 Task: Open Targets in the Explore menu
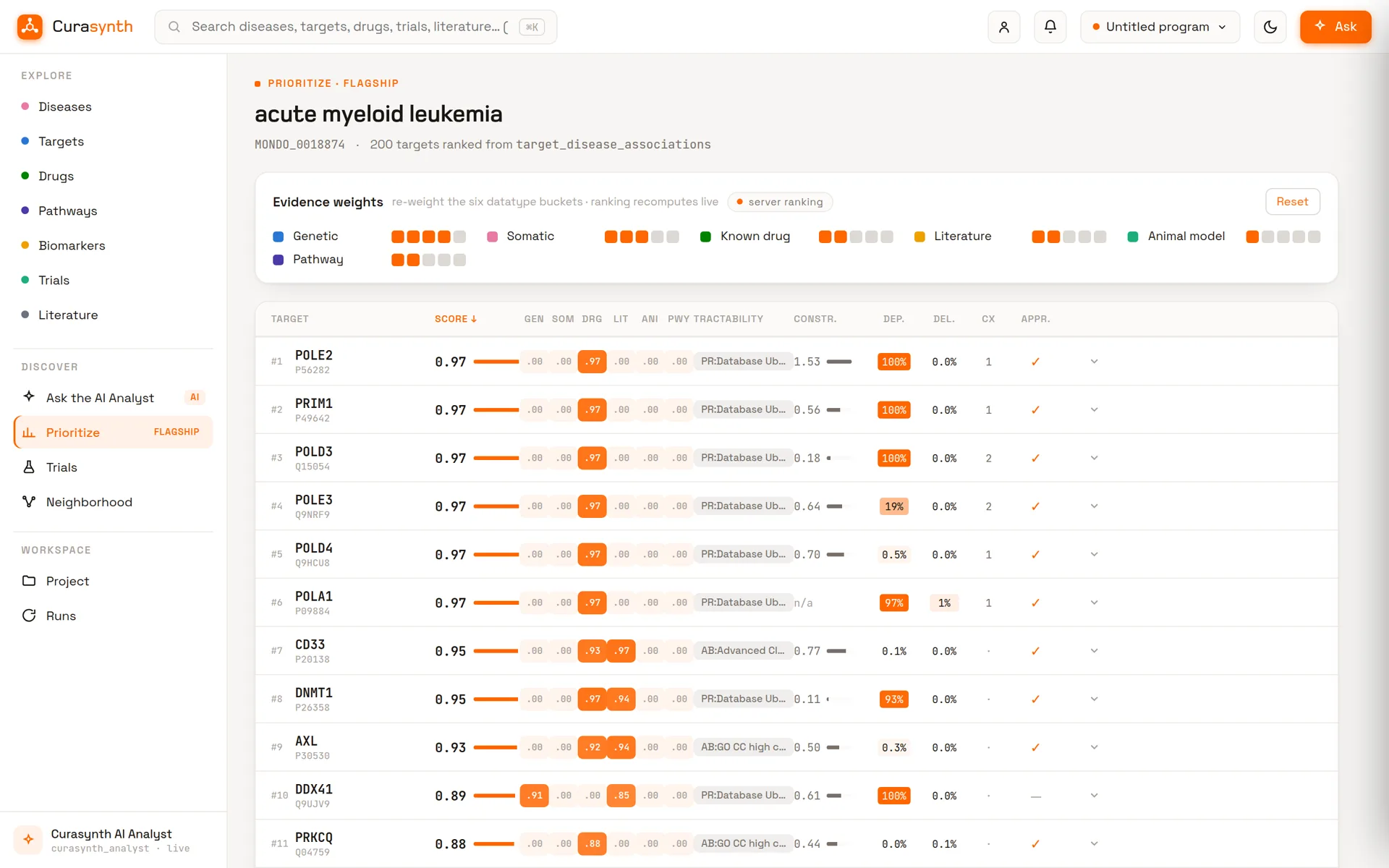click(114, 141)
